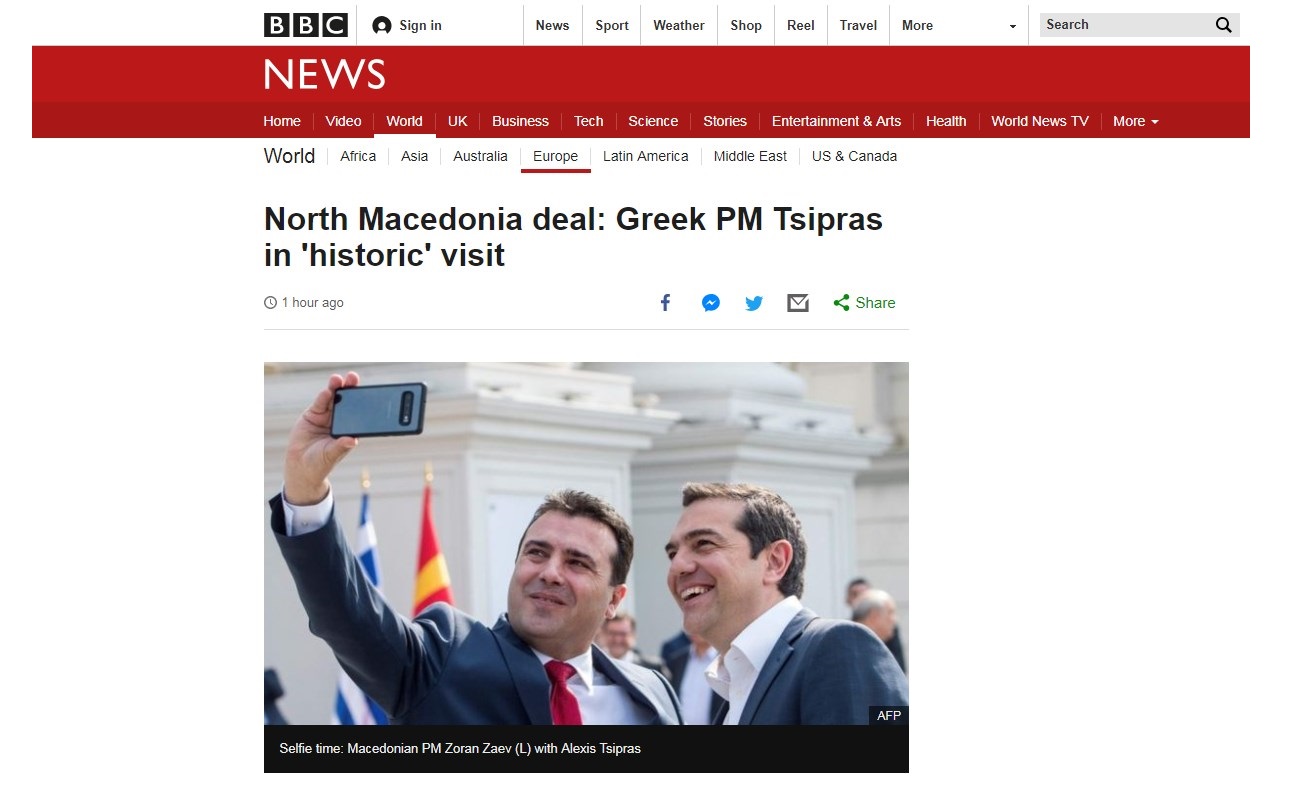Viewport: 1296px width, 789px height.
Task: Click the Search input field
Action: 1125,25
